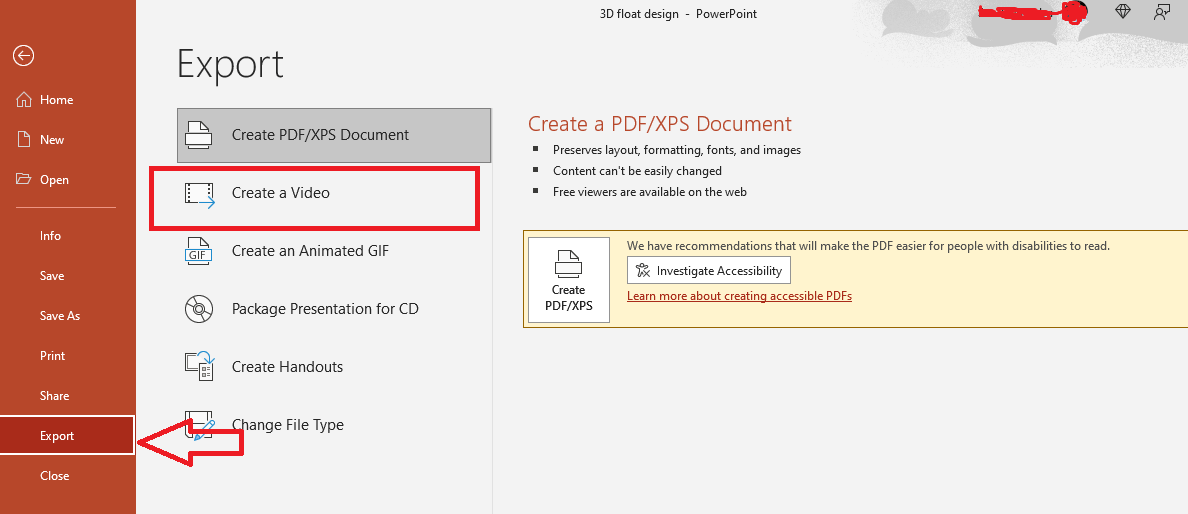
Task: Click the Create Handouts icon
Action: [x=200, y=367]
